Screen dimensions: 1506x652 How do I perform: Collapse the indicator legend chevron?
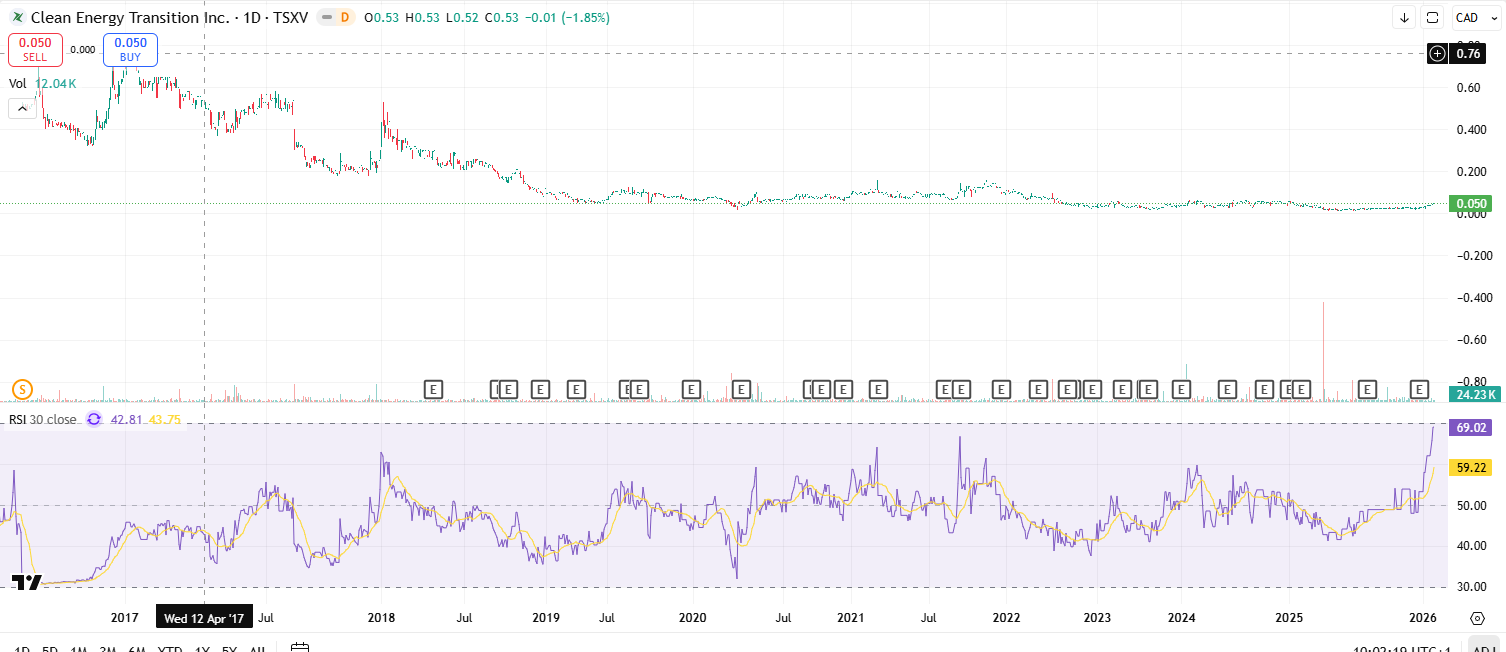pyautogui.click(x=22, y=108)
